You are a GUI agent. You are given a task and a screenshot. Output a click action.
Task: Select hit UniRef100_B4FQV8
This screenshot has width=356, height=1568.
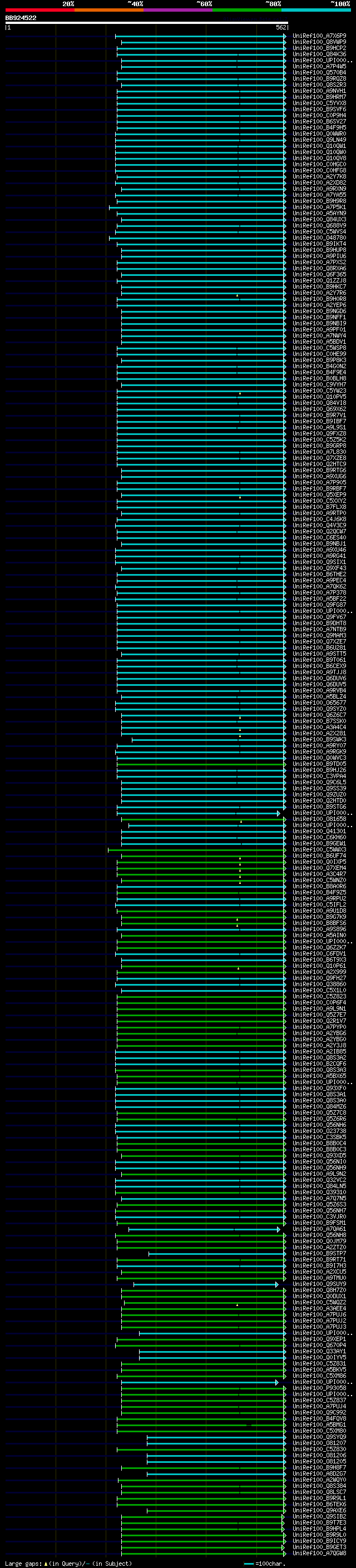(319, 1418)
